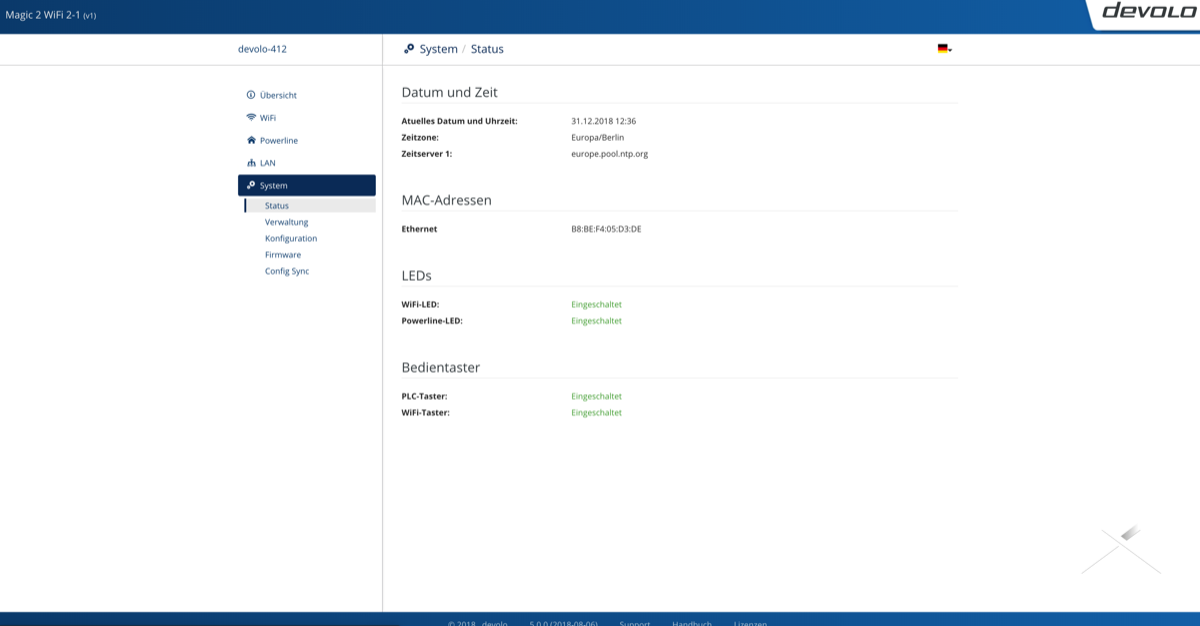The image size is (1200, 626).
Task: Click the WiFi-LED Eingeschaltet status value
Action: point(596,304)
